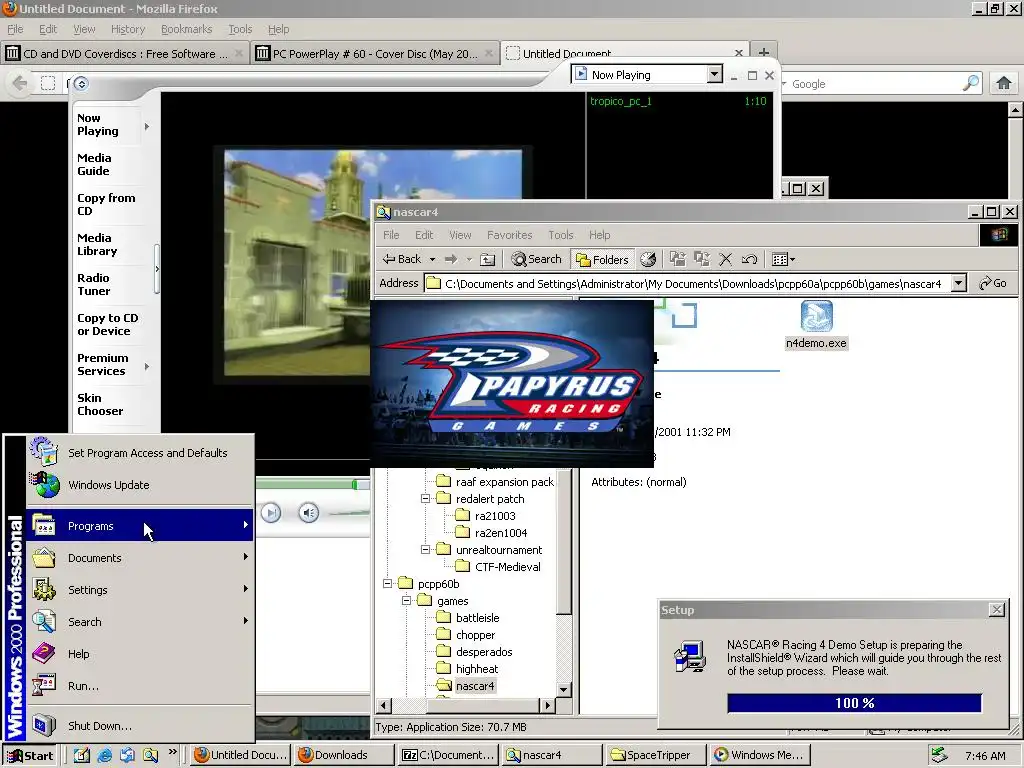Click the 100 % Setup progress bar

click(854, 703)
